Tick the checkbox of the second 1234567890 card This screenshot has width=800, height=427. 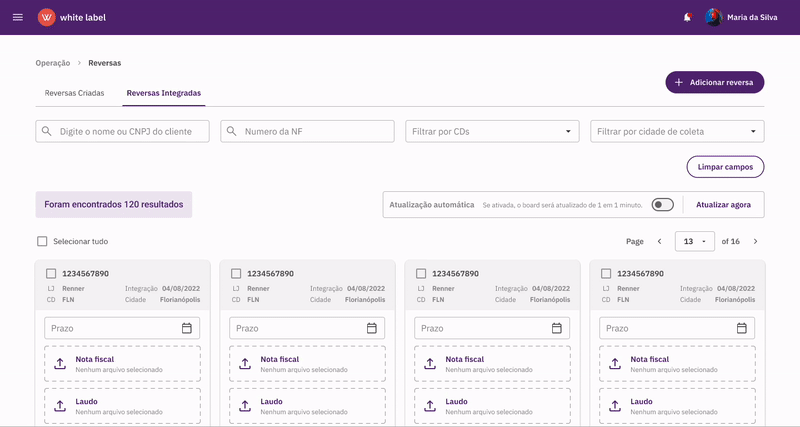236,273
